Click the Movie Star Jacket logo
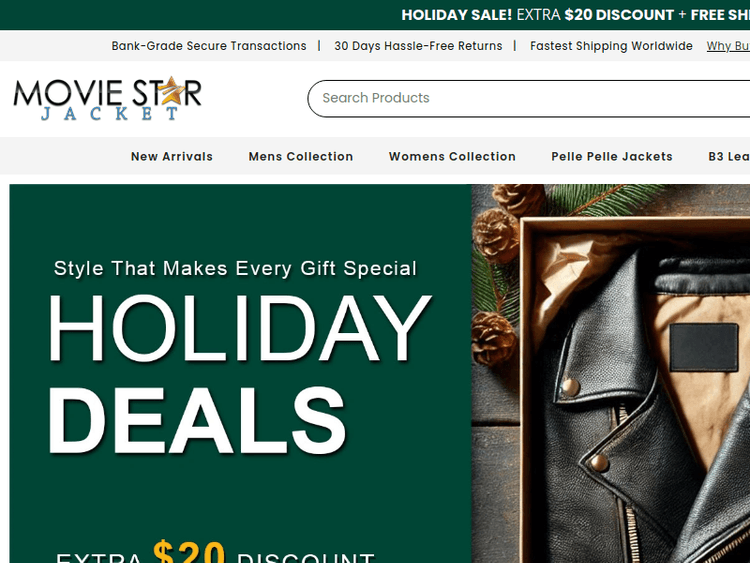 click(x=107, y=99)
